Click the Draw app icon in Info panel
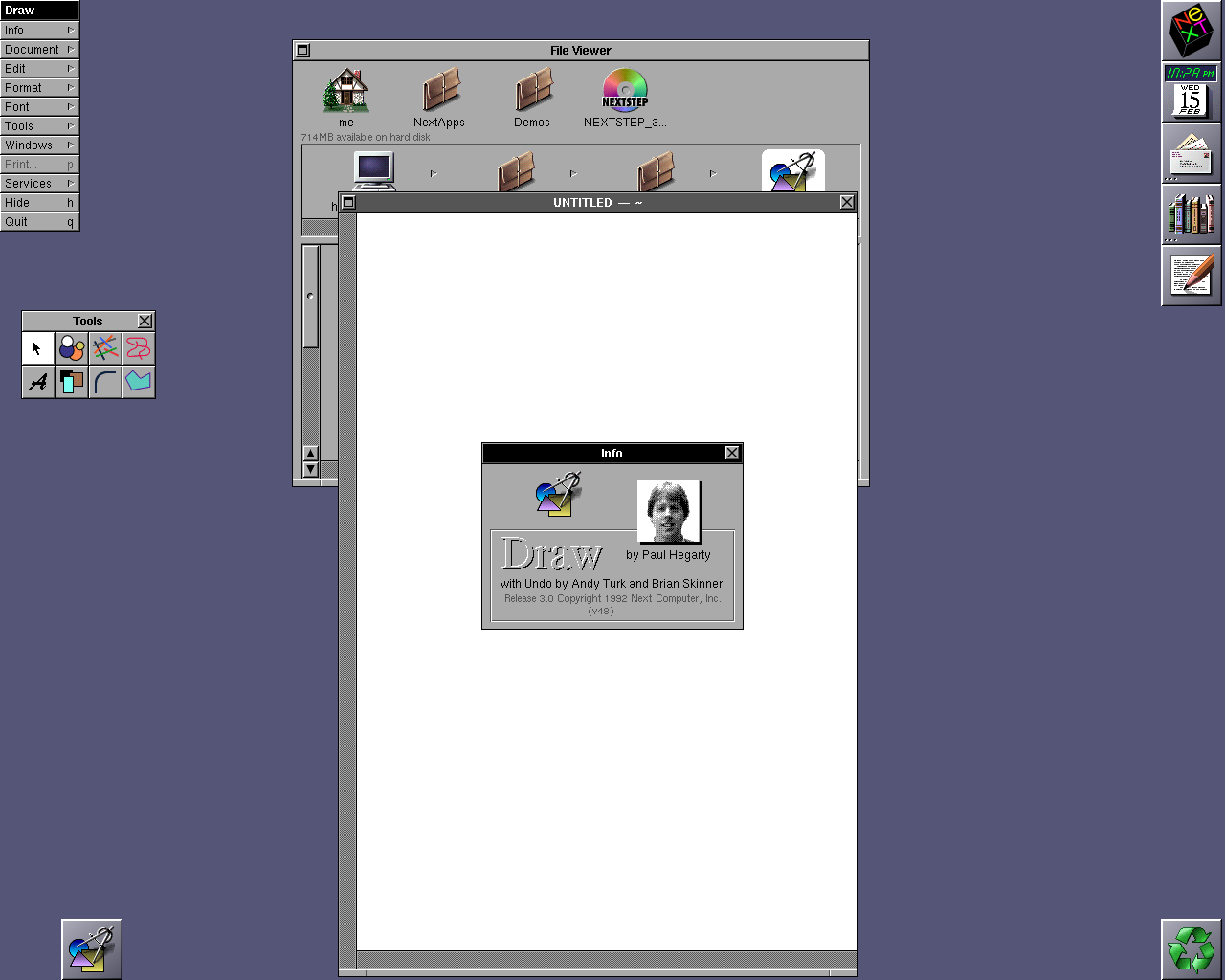Screen dimensions: 1225x980 tap(558, 494)
